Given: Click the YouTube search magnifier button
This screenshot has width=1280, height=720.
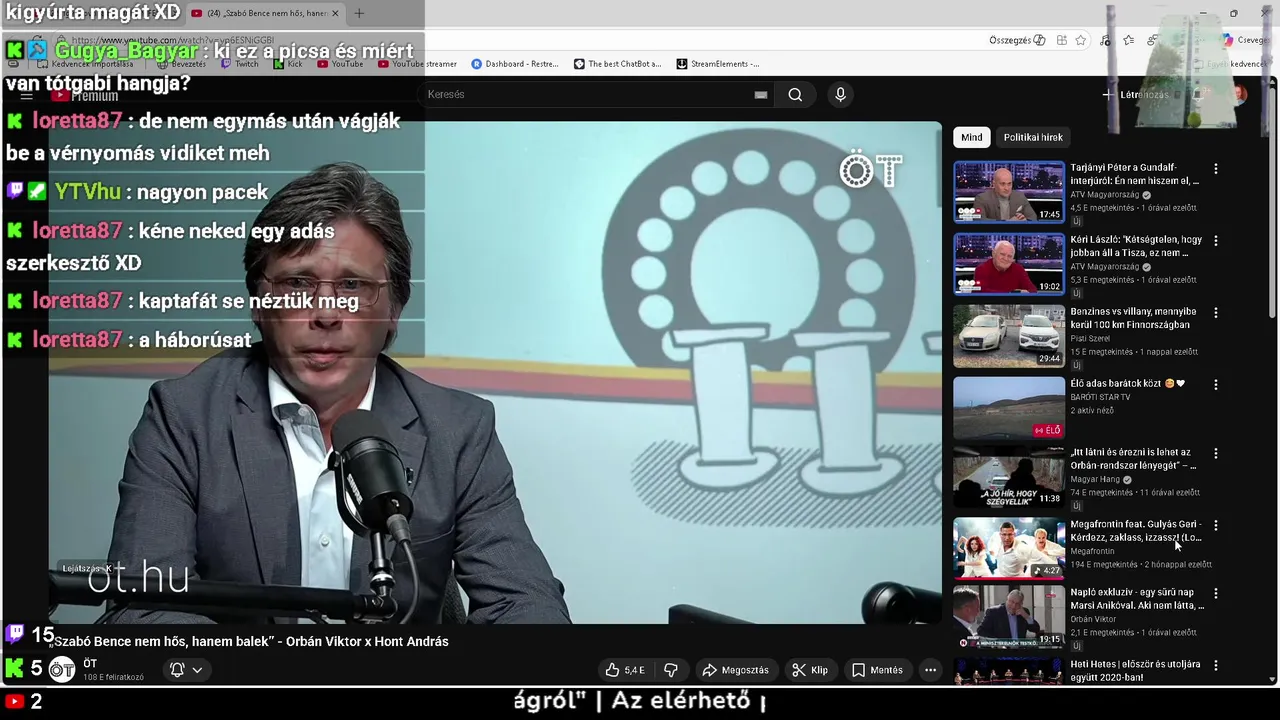Looking at the screenshot, I should coord(795,95).
